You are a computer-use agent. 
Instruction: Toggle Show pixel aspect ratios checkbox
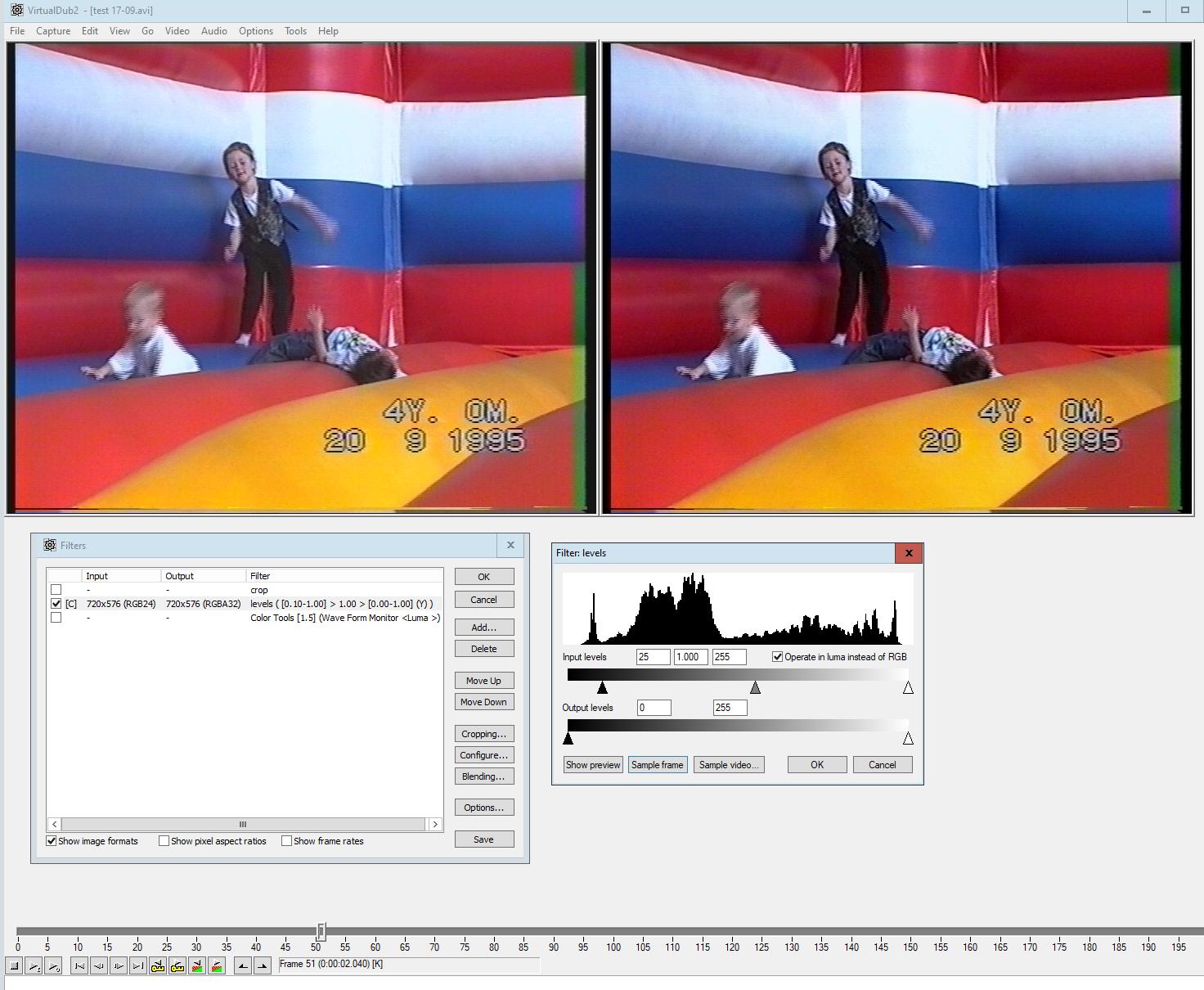coord(164,841)
